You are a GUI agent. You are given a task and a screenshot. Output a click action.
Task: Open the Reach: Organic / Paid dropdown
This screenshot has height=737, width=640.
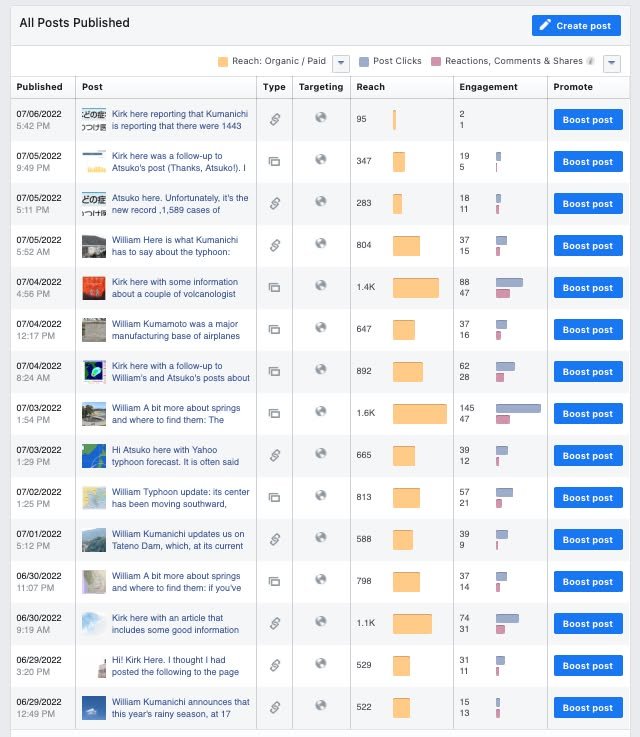pos(341,63)
